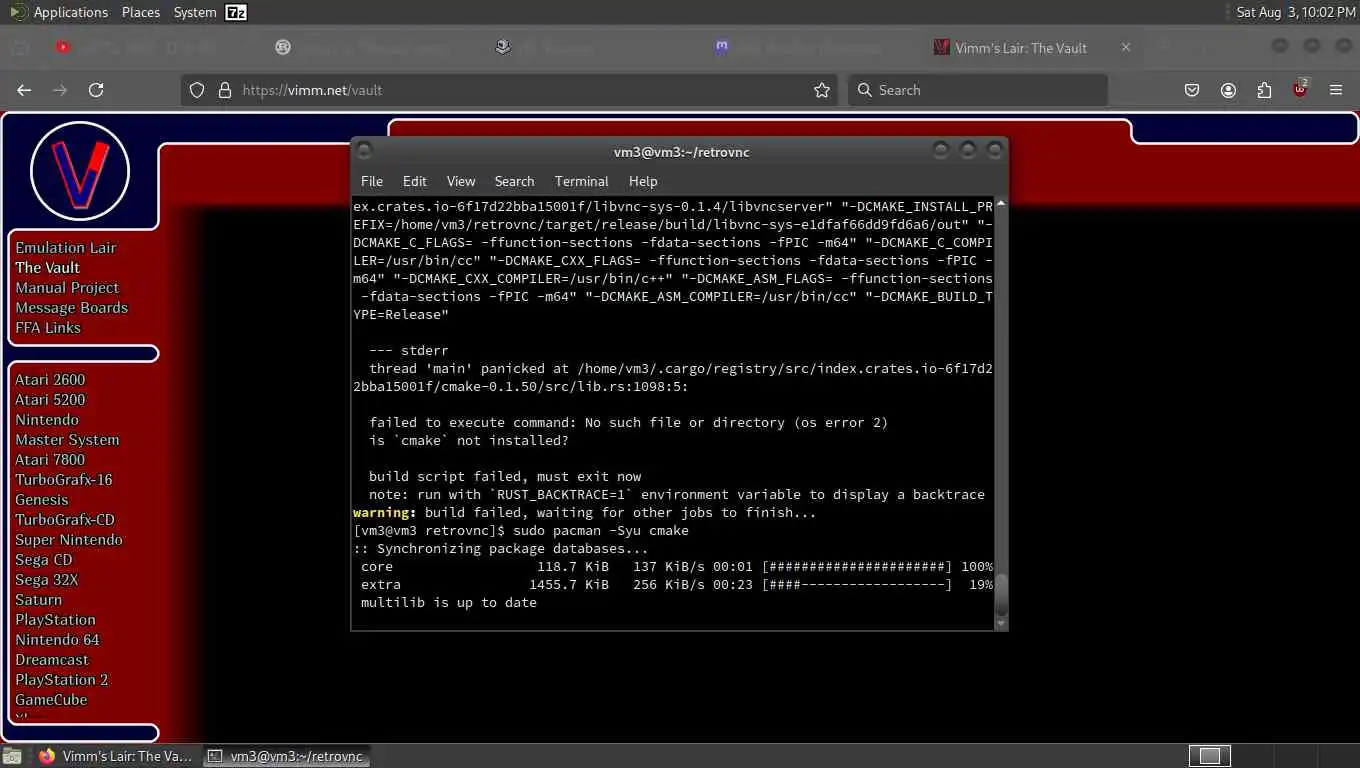
Task: Click the browser URL address field
Action: (x=510, y=90)
